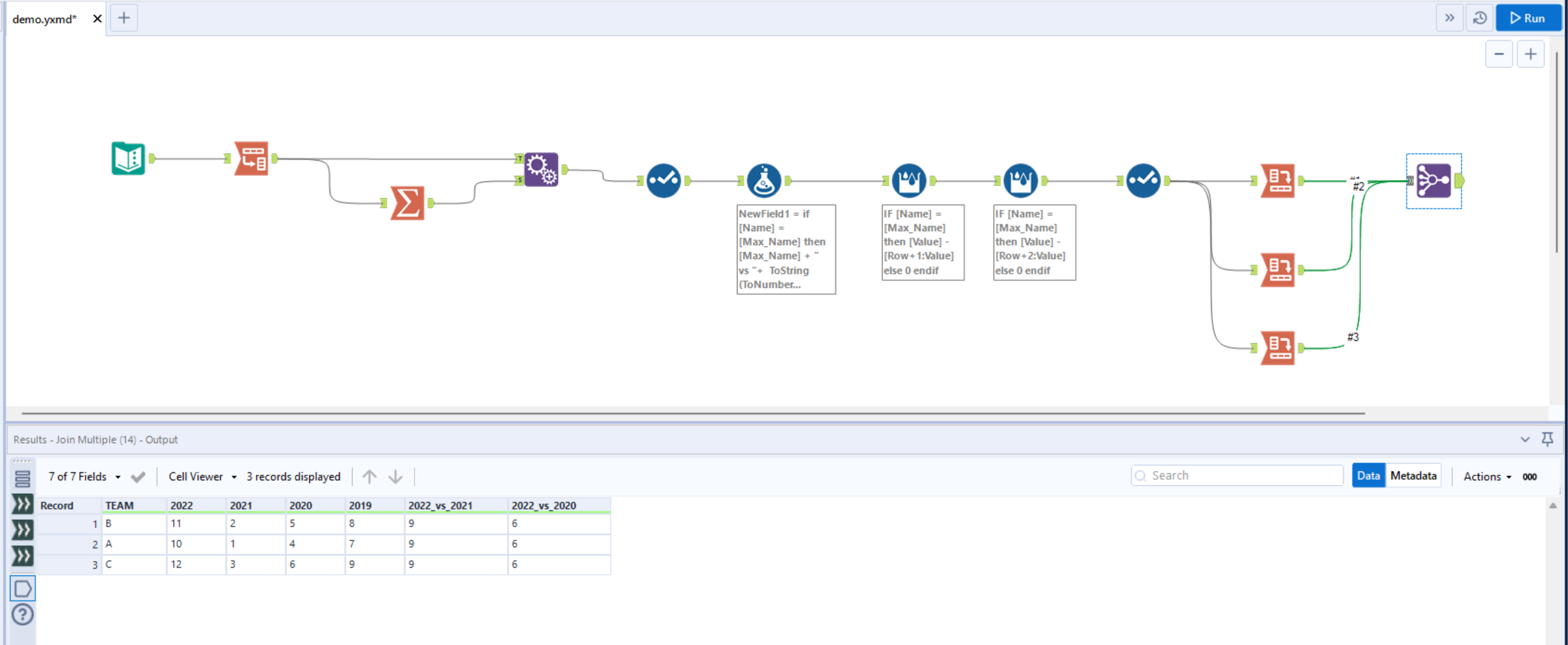
Task: Open the Formula tool after the first Select
Action: (764, 180)
